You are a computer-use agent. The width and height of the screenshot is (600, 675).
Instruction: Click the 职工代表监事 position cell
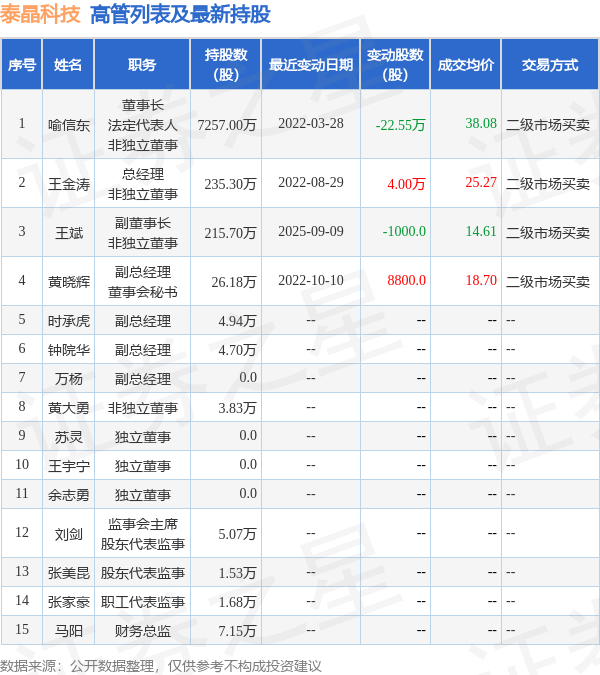pos(142,602)
